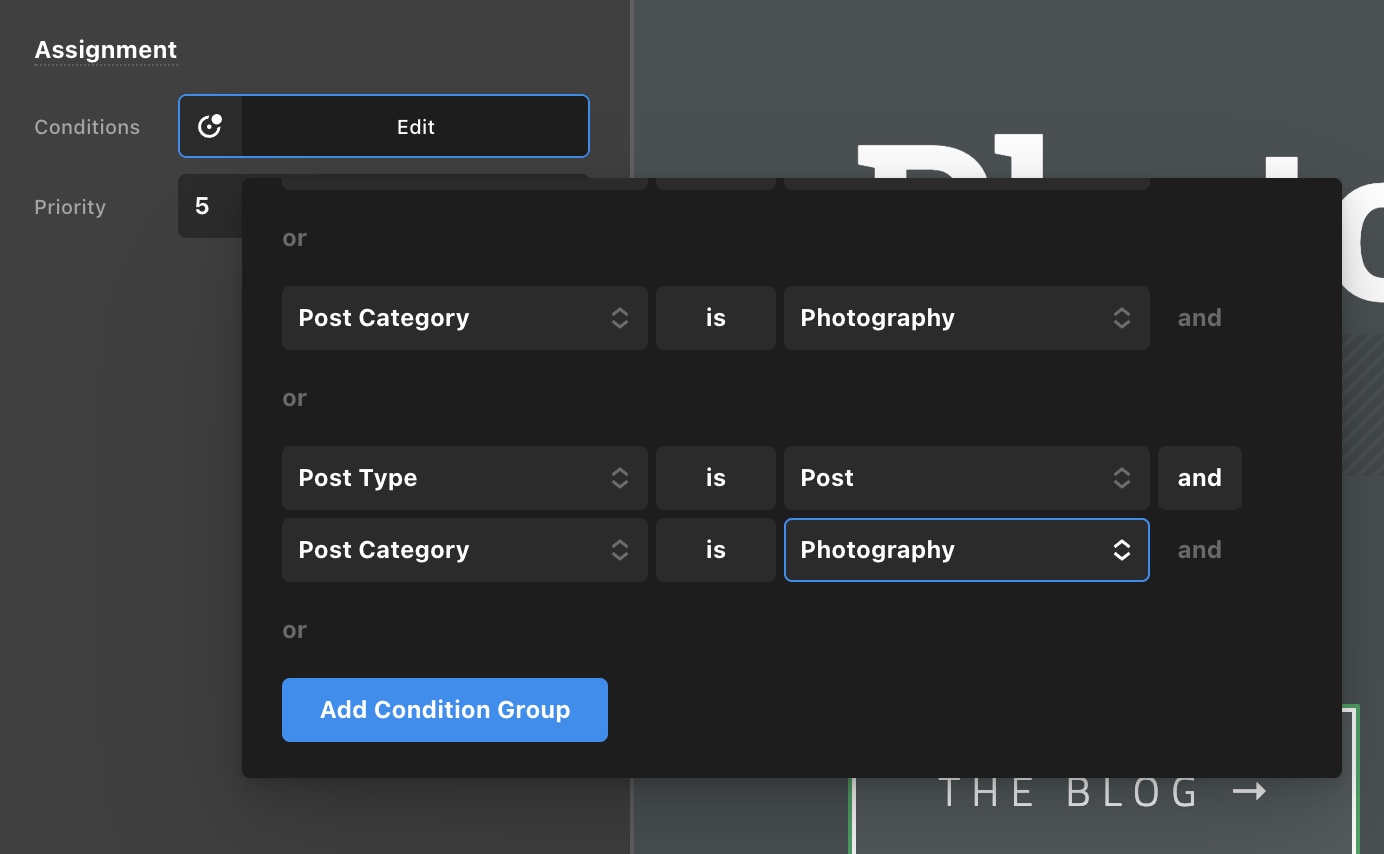Open the upper Photography value dropdown
The image size is (1384, 854).
pos(967,318)
